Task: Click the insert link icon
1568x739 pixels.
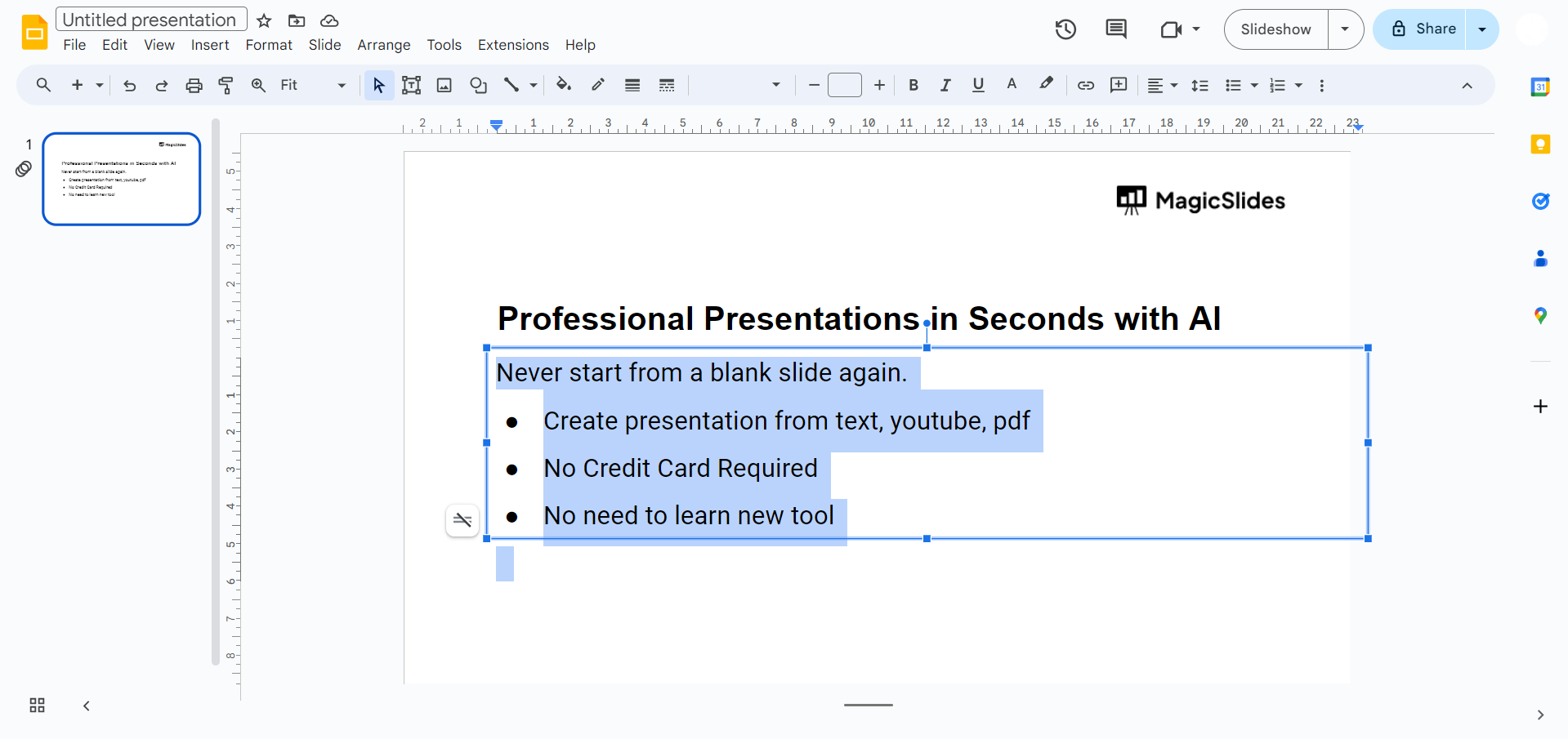Action: pyautogui.click(x=1085, y=85)
